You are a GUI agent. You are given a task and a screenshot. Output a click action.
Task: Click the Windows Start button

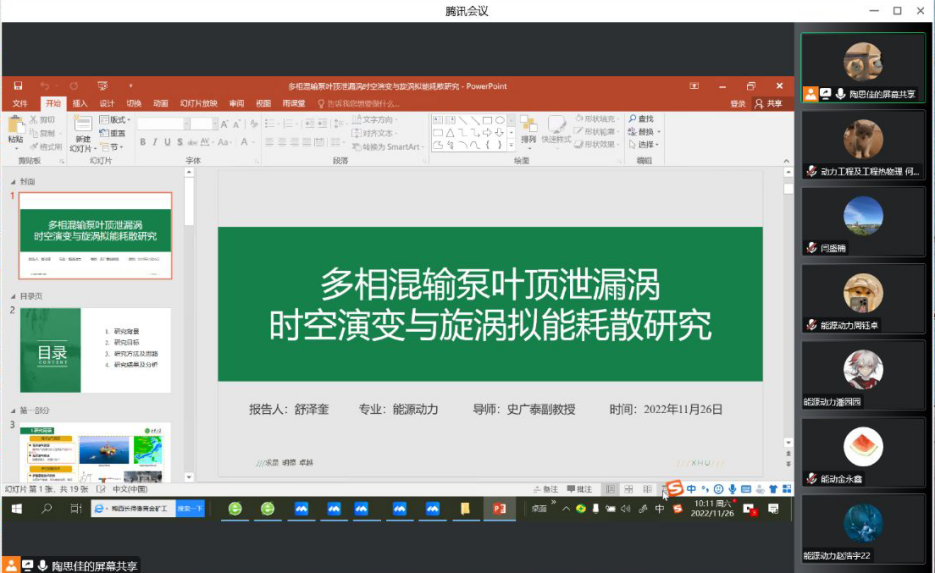[17, 509]
